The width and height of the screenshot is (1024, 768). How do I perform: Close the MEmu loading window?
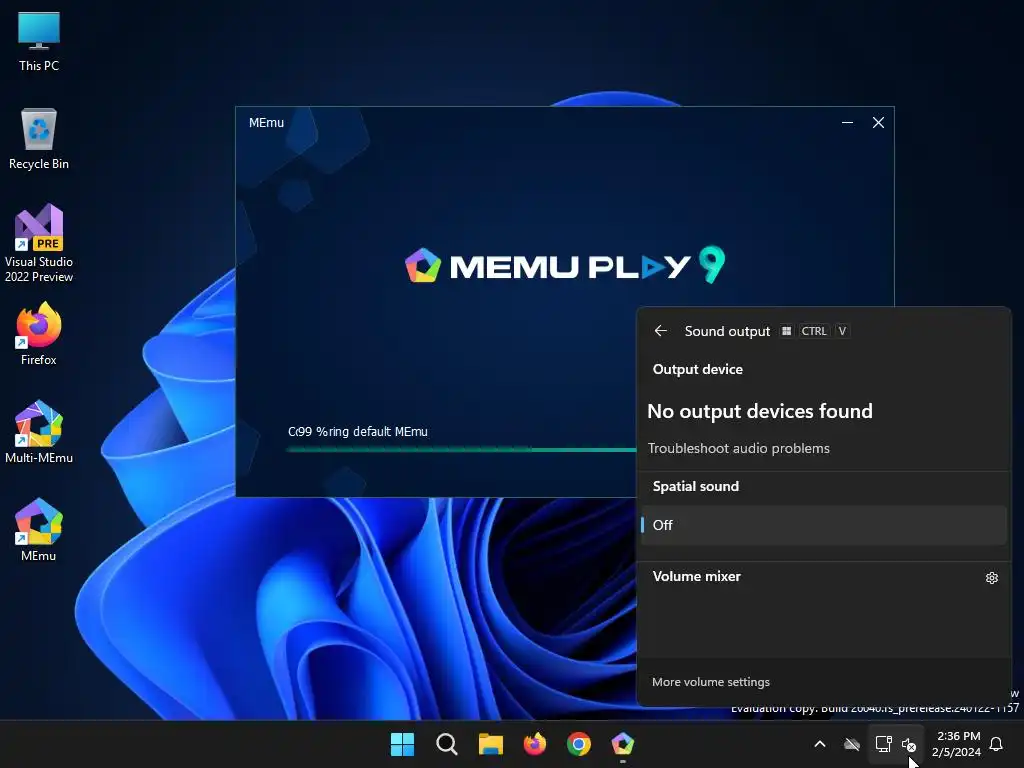(878, 123)
